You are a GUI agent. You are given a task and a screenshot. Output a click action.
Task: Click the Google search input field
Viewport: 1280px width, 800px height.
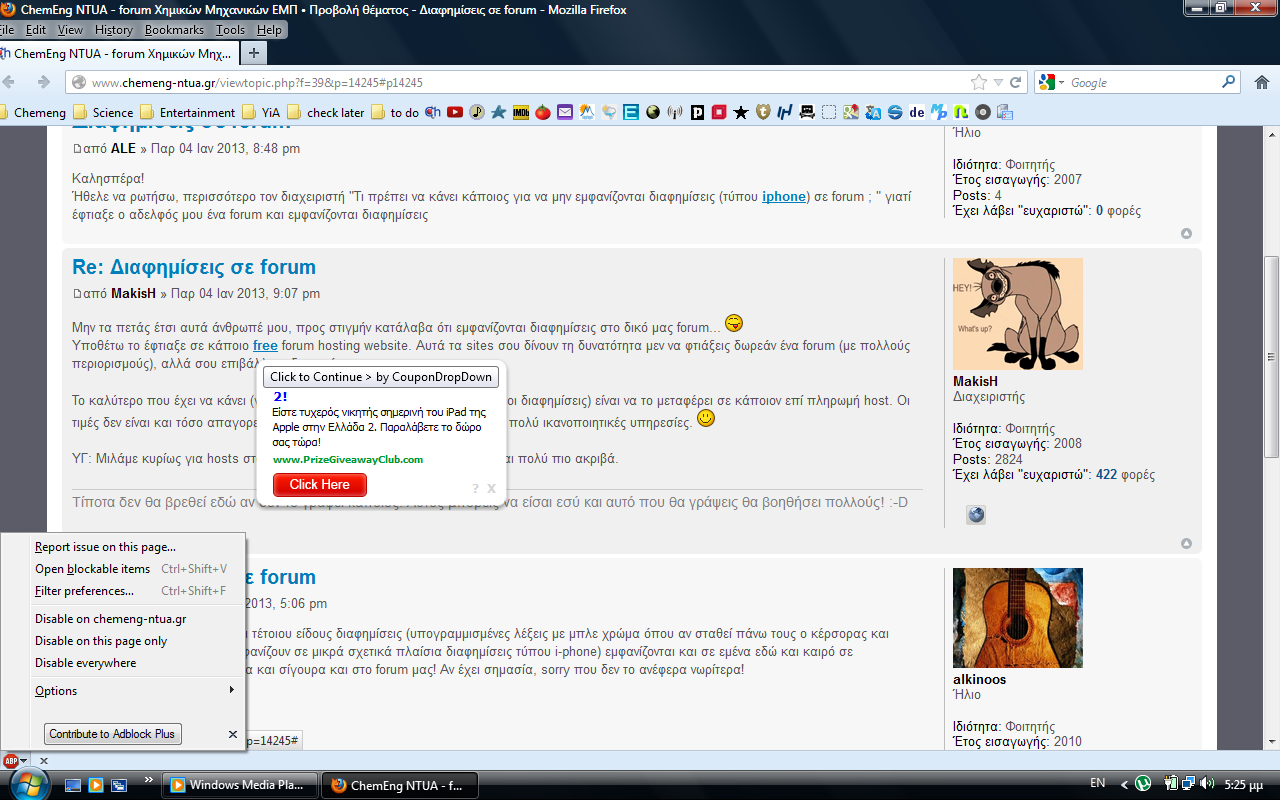1143,82
